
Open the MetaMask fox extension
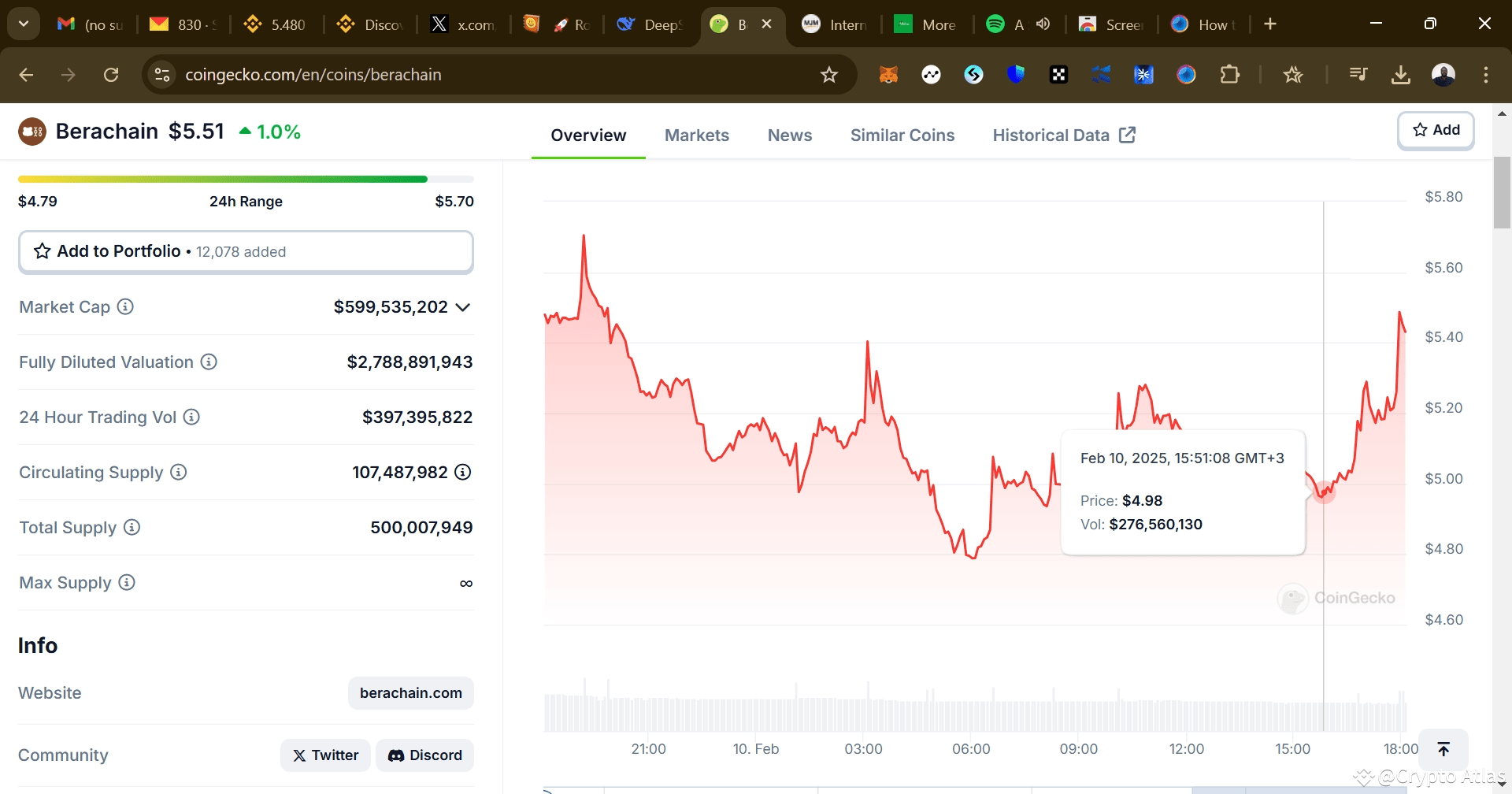pos(888,75)
